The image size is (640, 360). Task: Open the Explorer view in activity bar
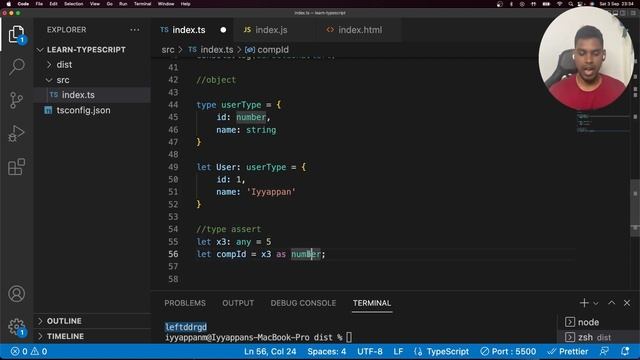pos(16,34)
